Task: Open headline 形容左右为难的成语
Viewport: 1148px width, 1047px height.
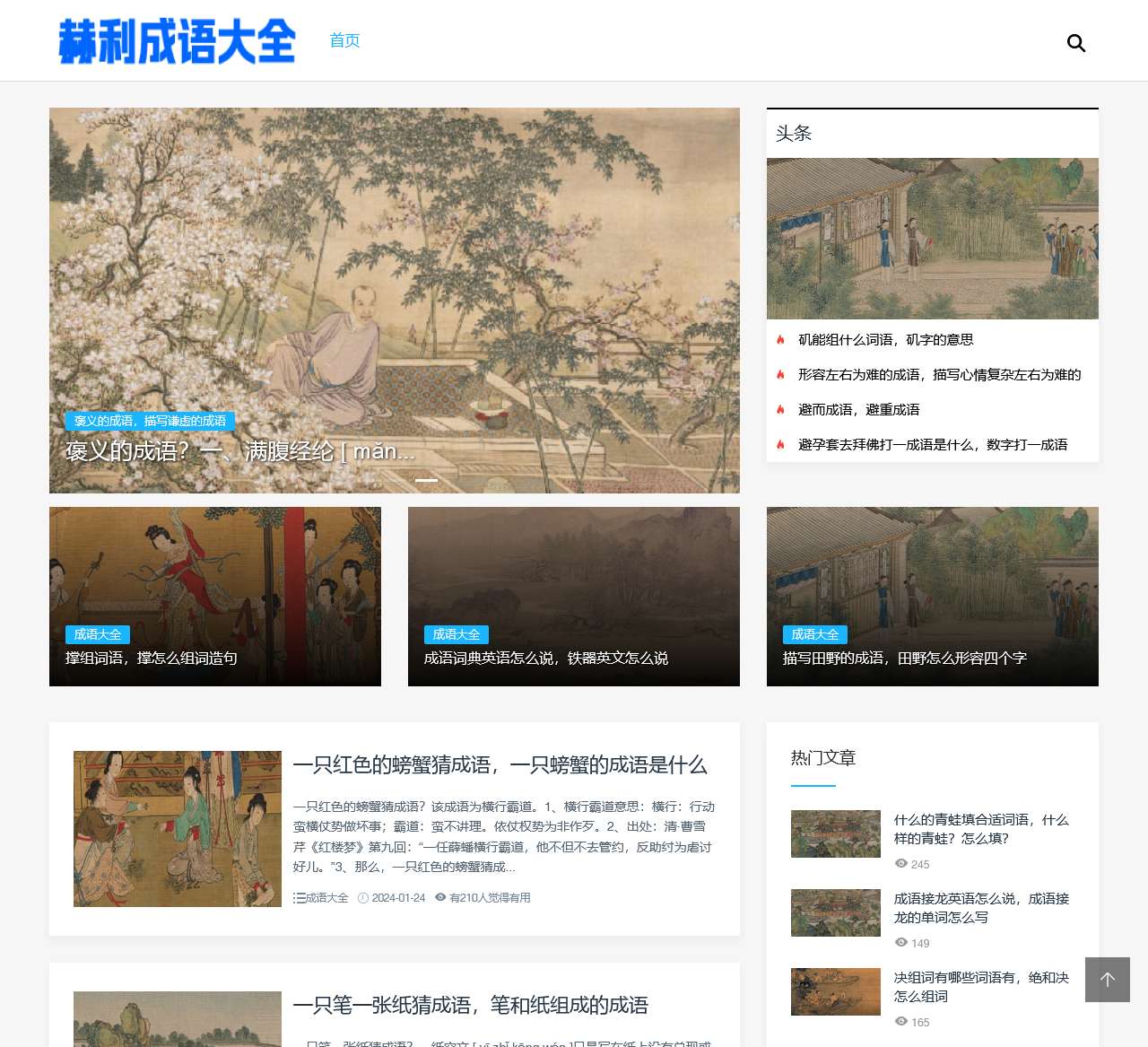Action: click(940, 375)
